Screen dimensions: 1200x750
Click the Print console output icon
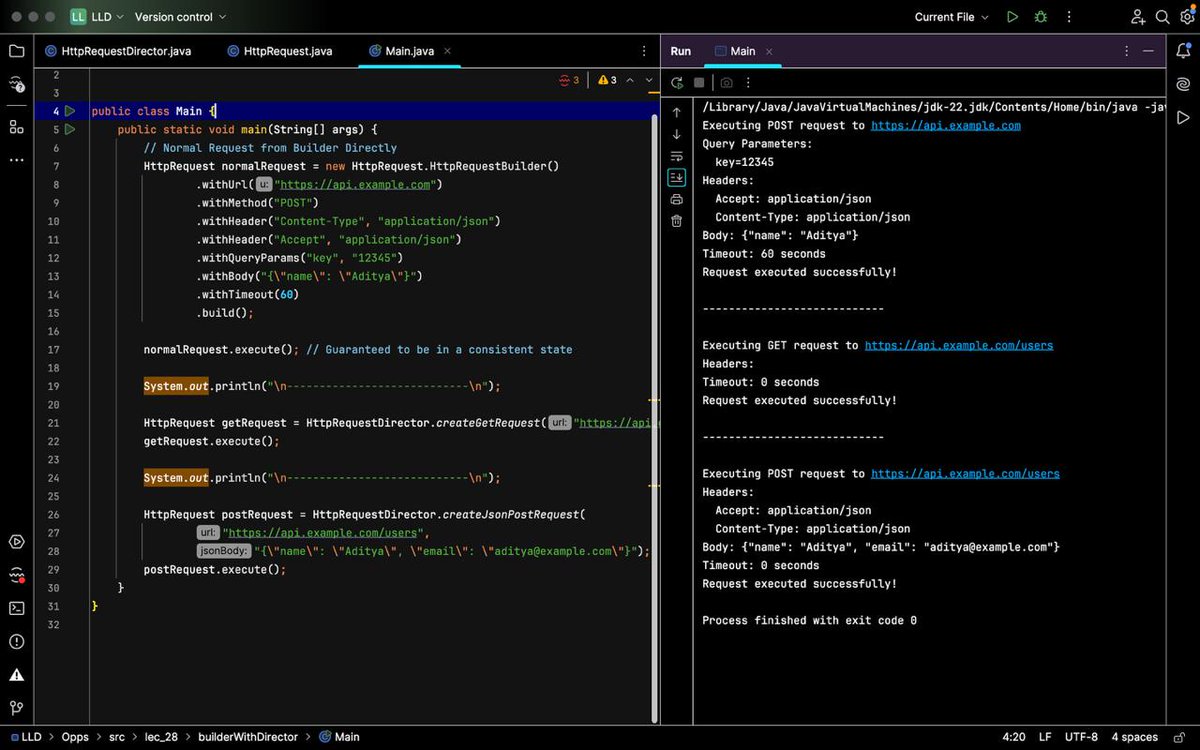[x=677, y=199]
